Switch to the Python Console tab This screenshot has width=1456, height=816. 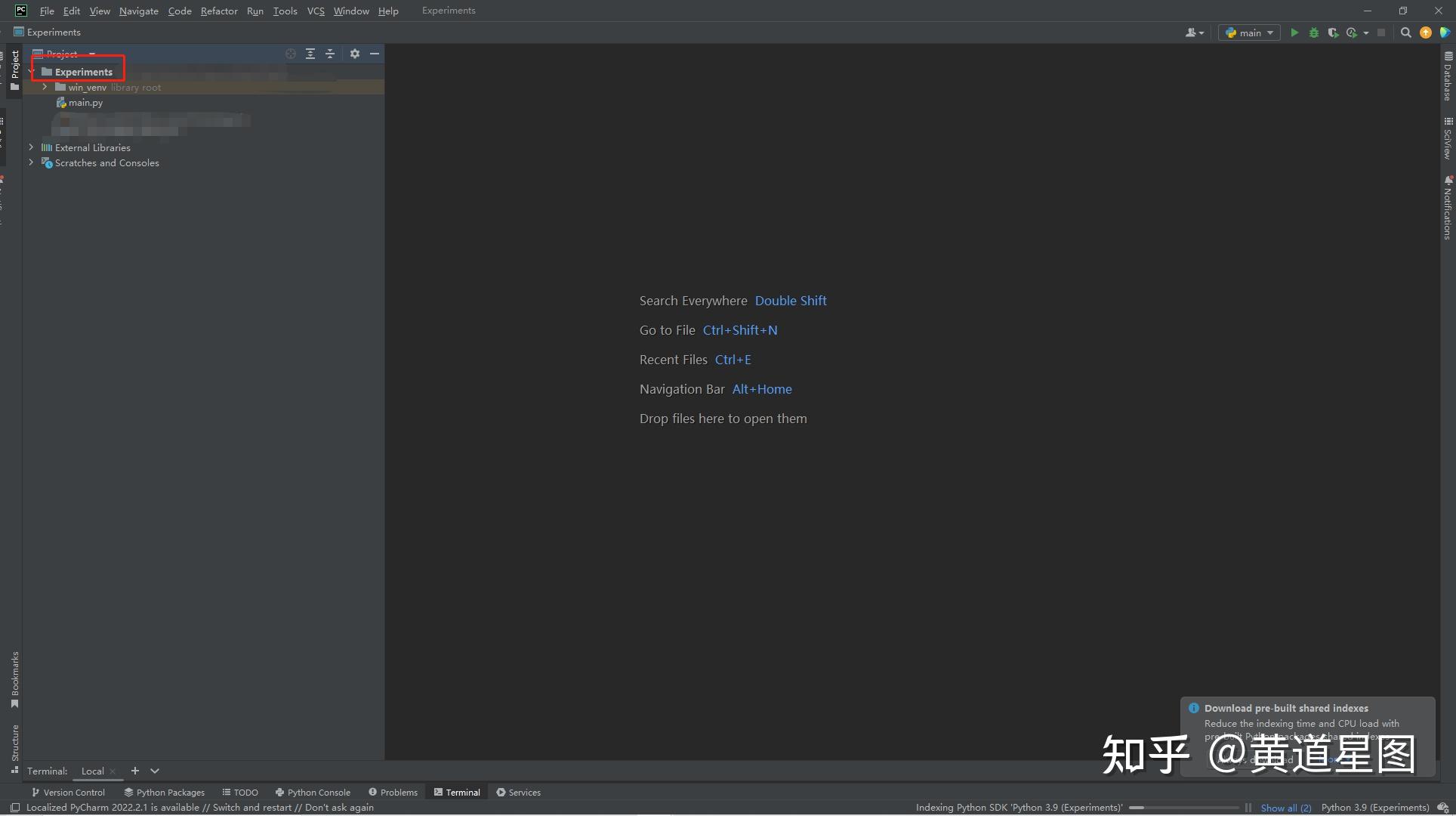(313, 792)
